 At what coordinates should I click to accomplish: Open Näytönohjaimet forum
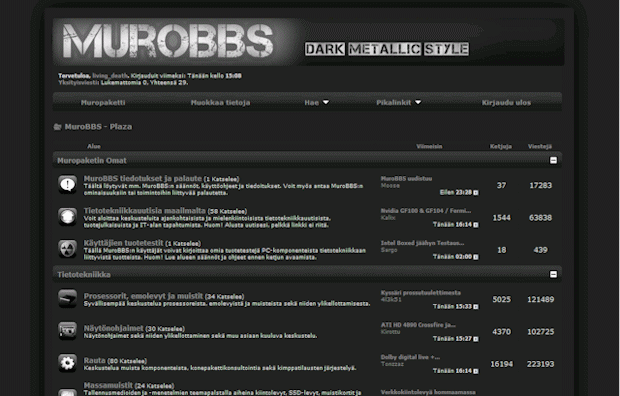coord(113,328)
